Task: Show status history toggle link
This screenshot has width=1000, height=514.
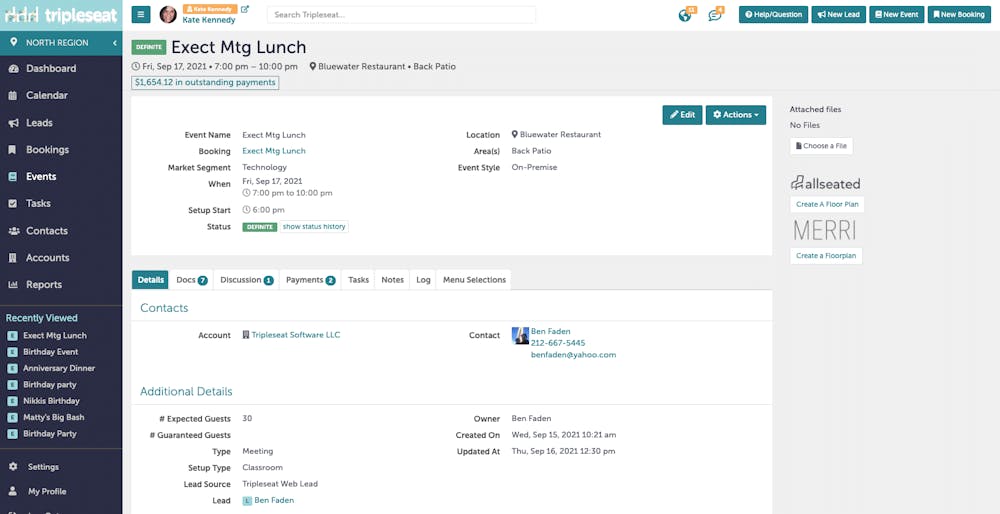Action: [314, 226]
